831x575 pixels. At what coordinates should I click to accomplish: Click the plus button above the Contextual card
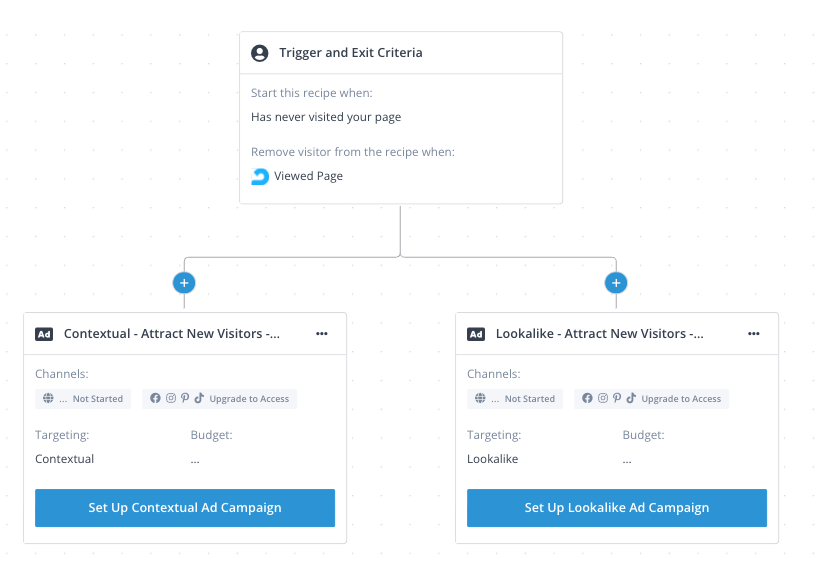click(184, 283)
